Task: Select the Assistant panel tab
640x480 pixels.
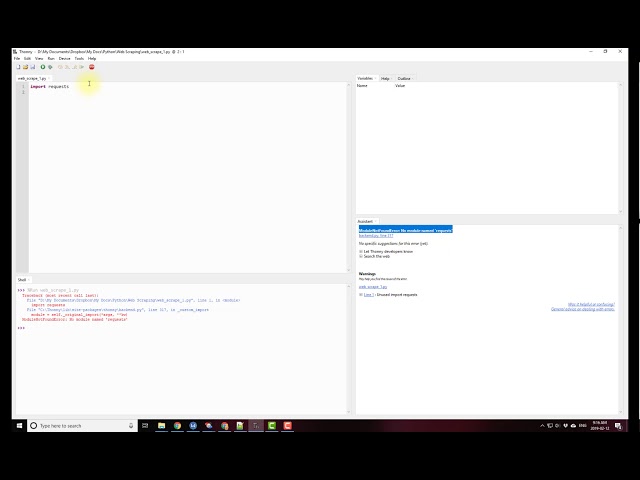Action: point(365,221)
